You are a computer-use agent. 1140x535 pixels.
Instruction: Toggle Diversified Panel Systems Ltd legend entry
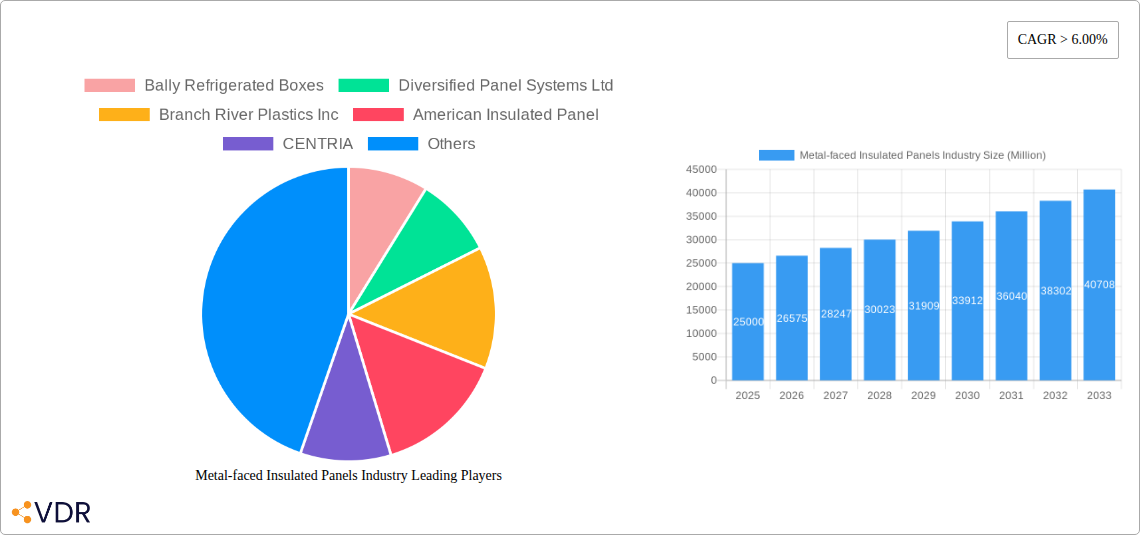475,86
